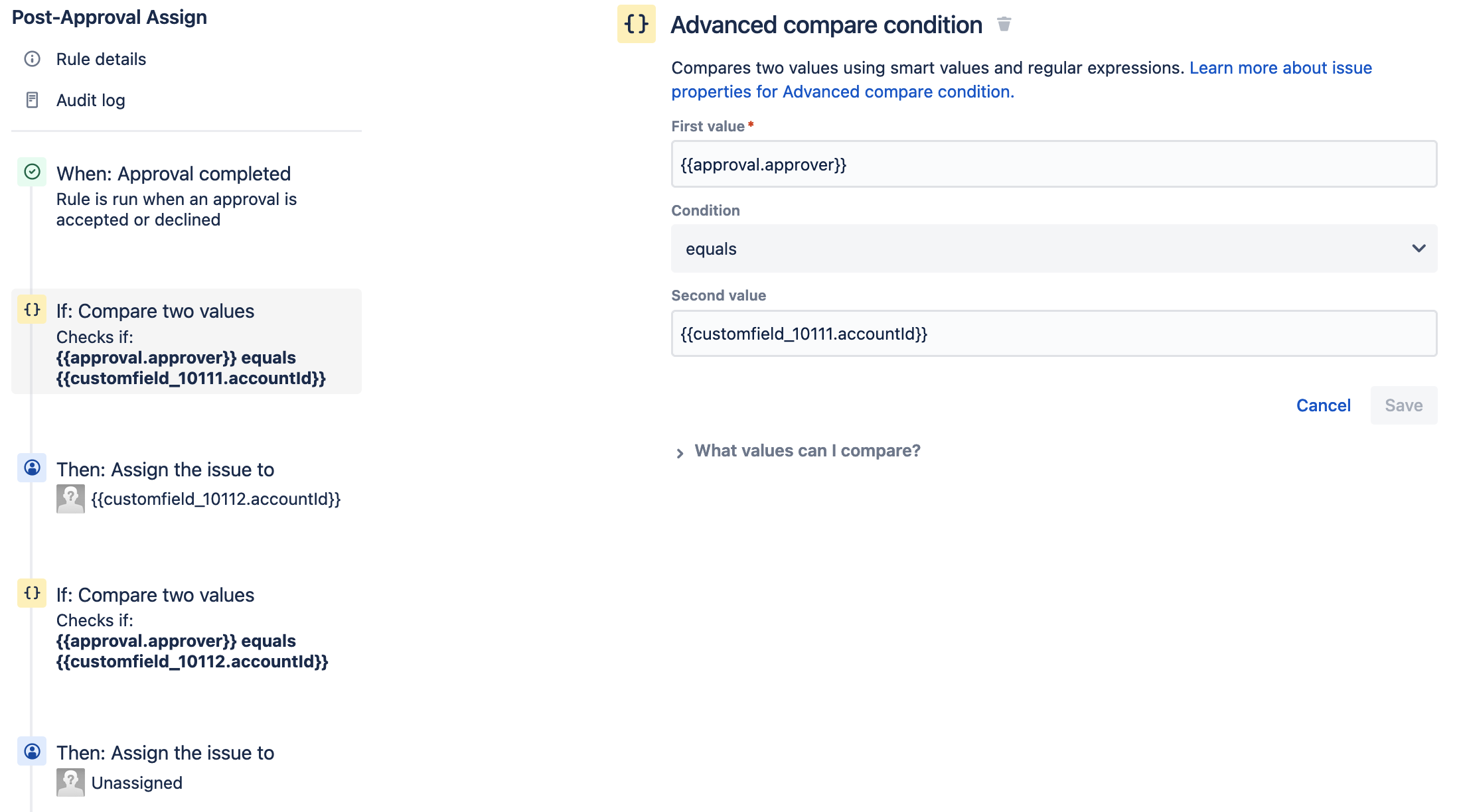
Task: Click the First value input field
Action: click(1053, 165)
